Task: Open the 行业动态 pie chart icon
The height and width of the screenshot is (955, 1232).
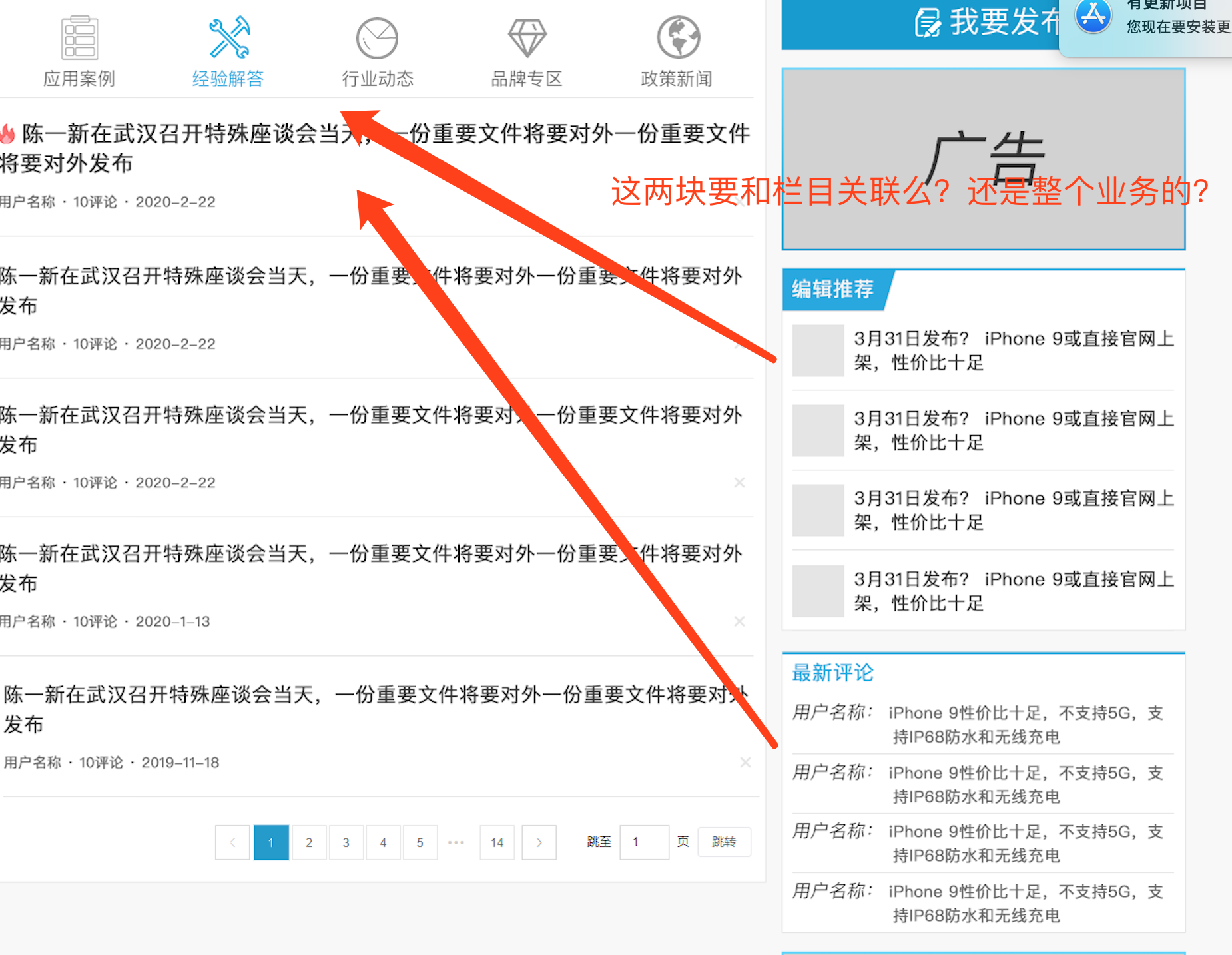Action: pos(377,39)
